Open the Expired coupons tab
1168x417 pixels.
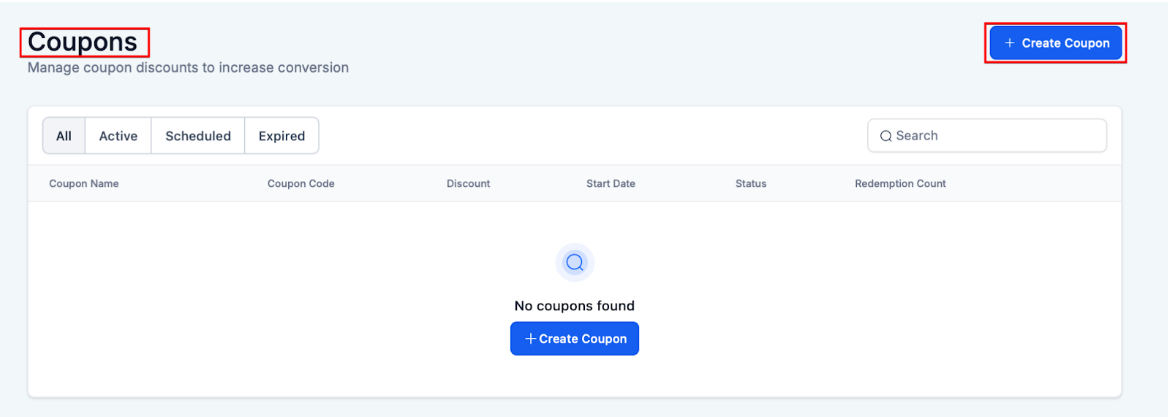[281, 136]
